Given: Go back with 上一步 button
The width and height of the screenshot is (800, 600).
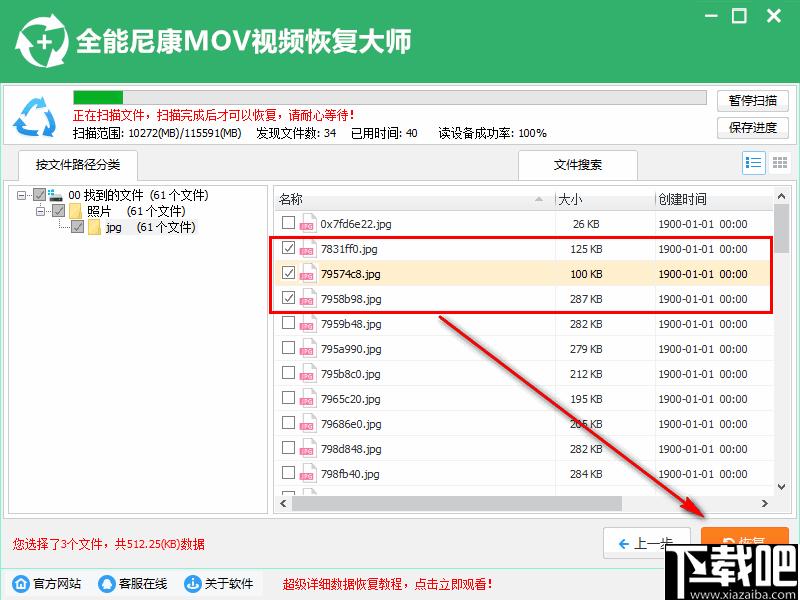Looking at the screenshot, I should (x=646, y=544).
